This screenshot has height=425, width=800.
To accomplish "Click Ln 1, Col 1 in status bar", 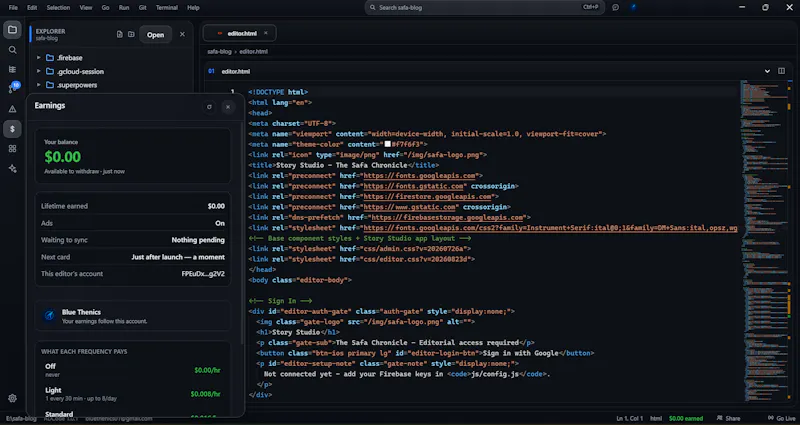I will [x=630, y=418].
